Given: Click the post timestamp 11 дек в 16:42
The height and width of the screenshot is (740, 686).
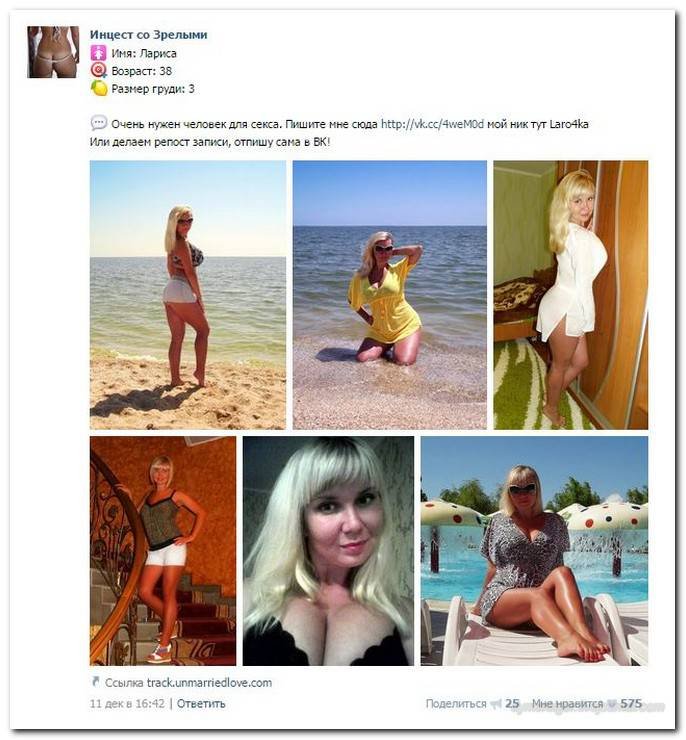Looking at the screenshot, I should (127, 704).
